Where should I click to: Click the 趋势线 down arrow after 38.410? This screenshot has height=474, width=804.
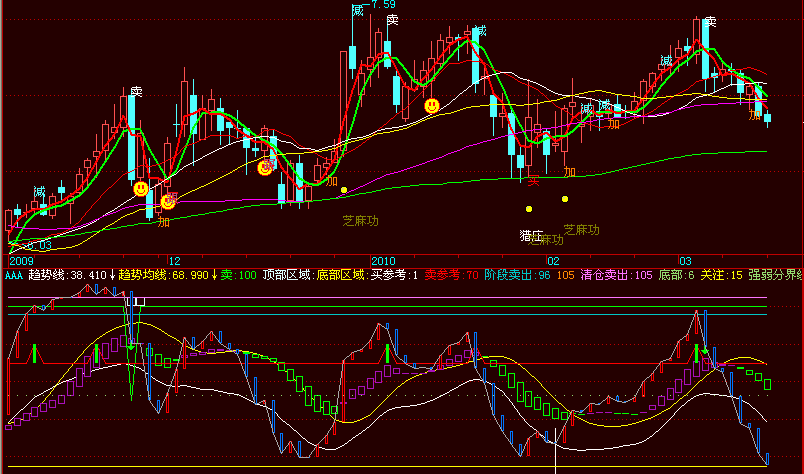[112, 275]
